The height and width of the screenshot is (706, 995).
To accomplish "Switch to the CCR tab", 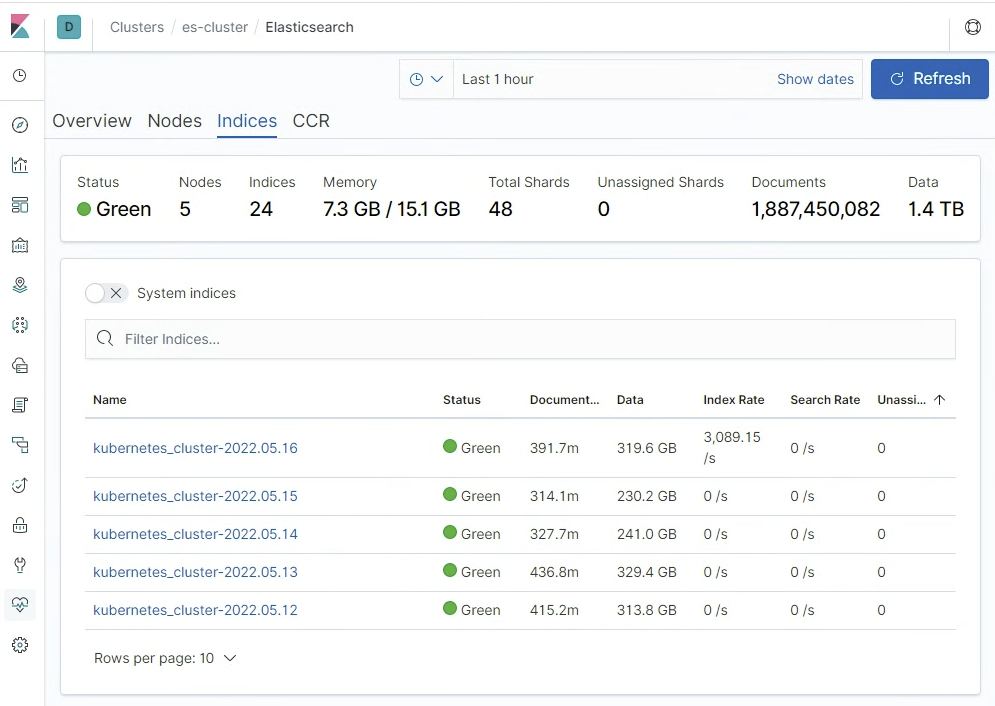I will [x=311, y=121].
